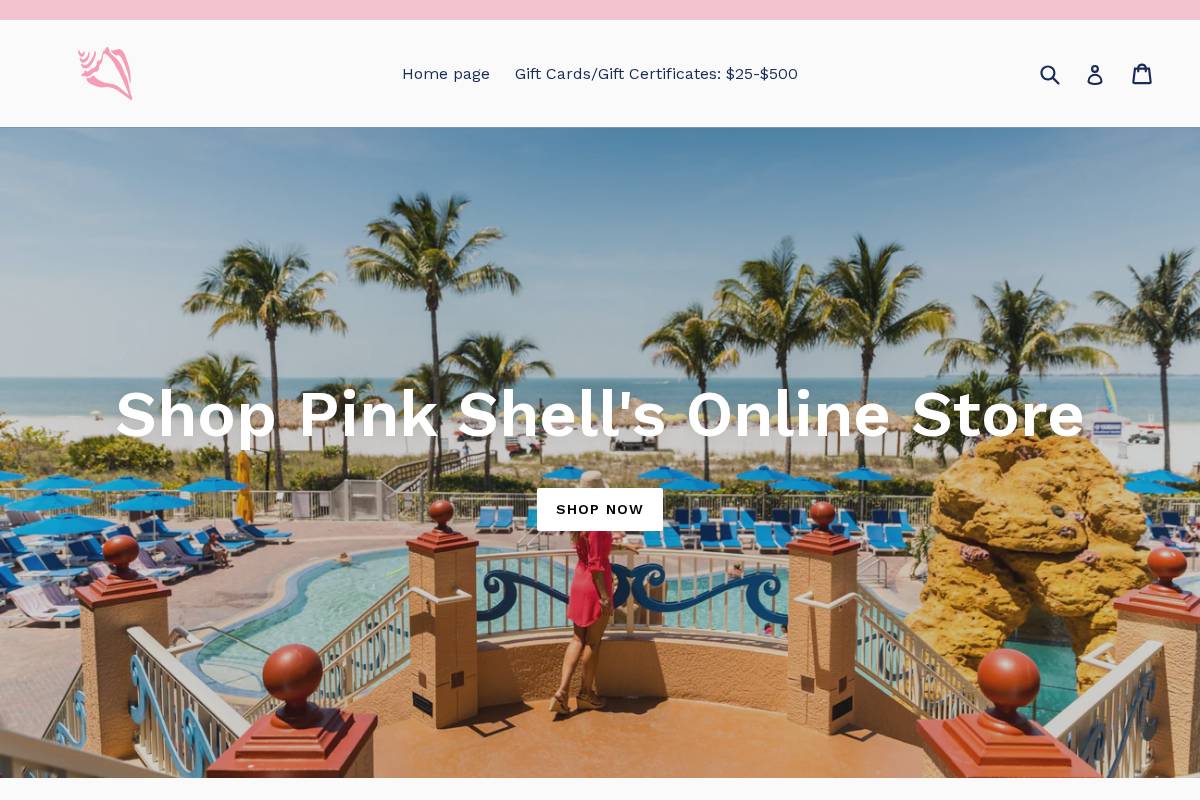Screen dimensions: 1200x800
Task: Click the Shop Pink Shell's Online Store heading
Action: (x=600, y=414)
